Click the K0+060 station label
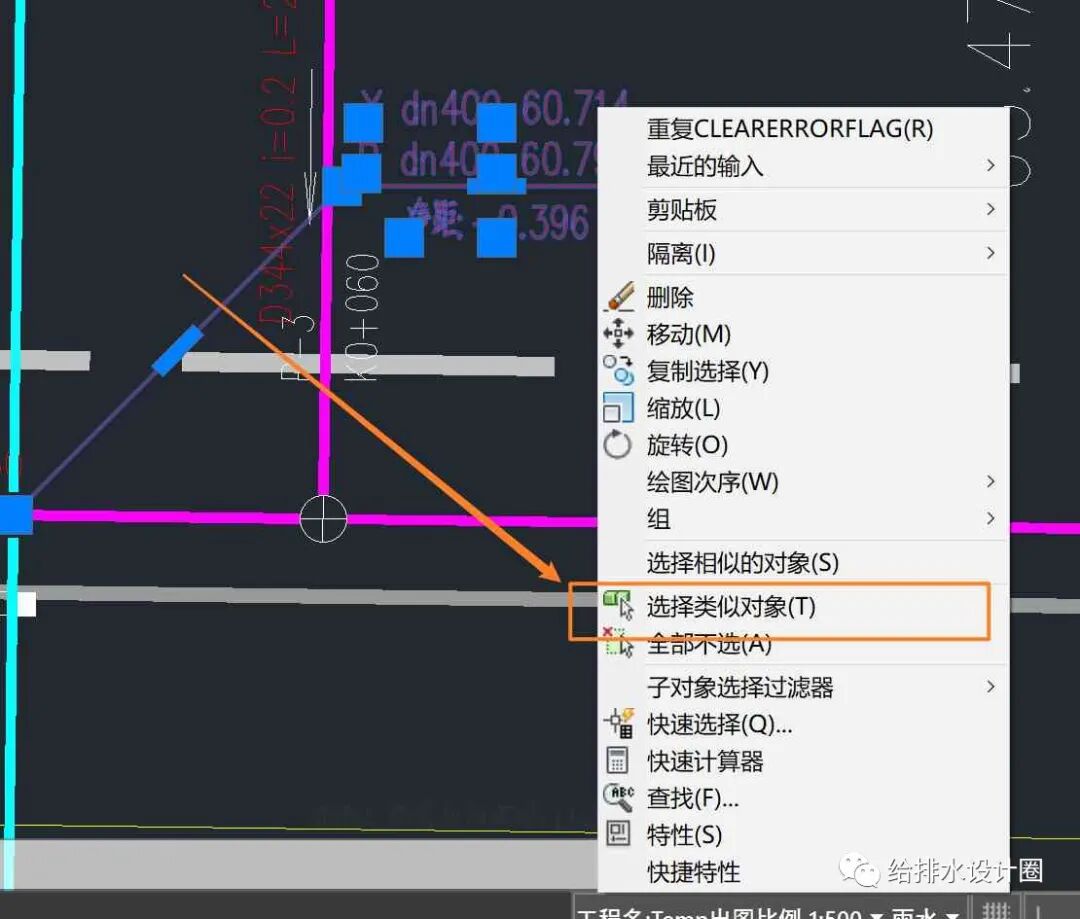Viewport: 1080px width, 919px height. click(362, 318)
